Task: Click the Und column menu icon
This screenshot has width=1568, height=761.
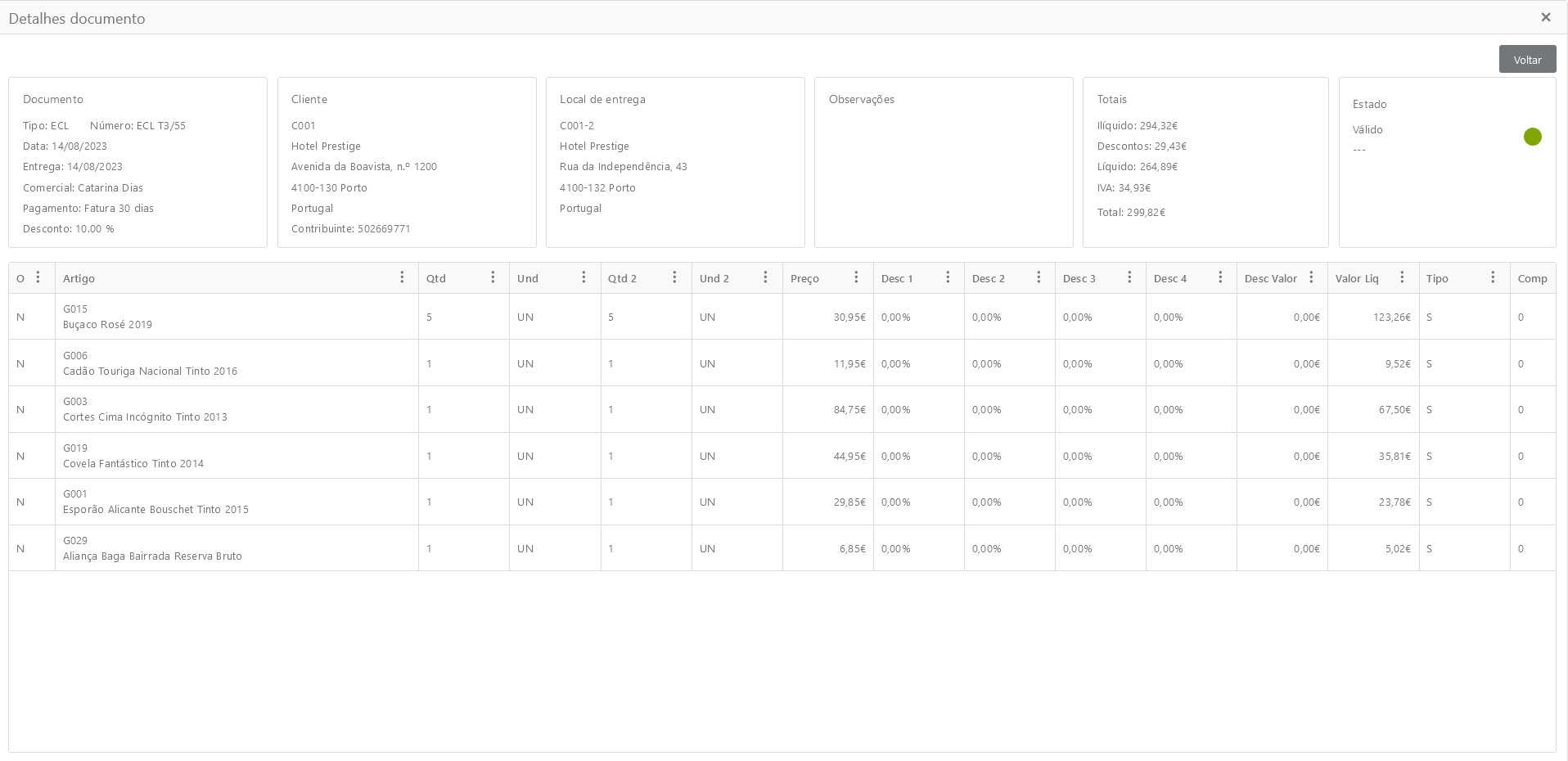Action: [583, 277]
